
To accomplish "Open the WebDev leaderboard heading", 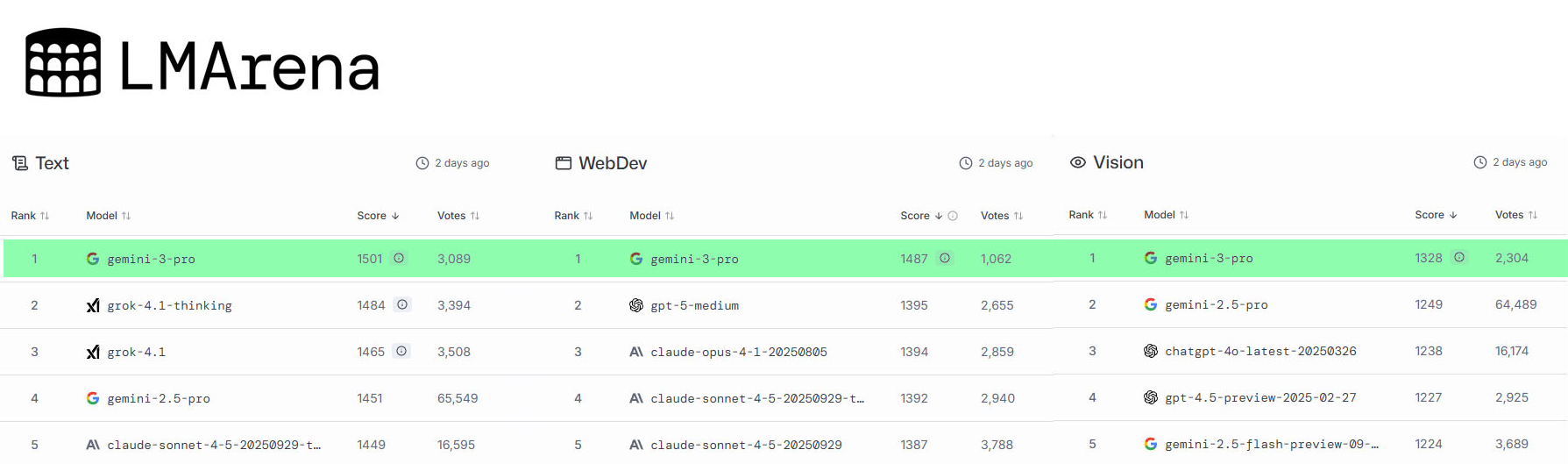I will point(613,163).
